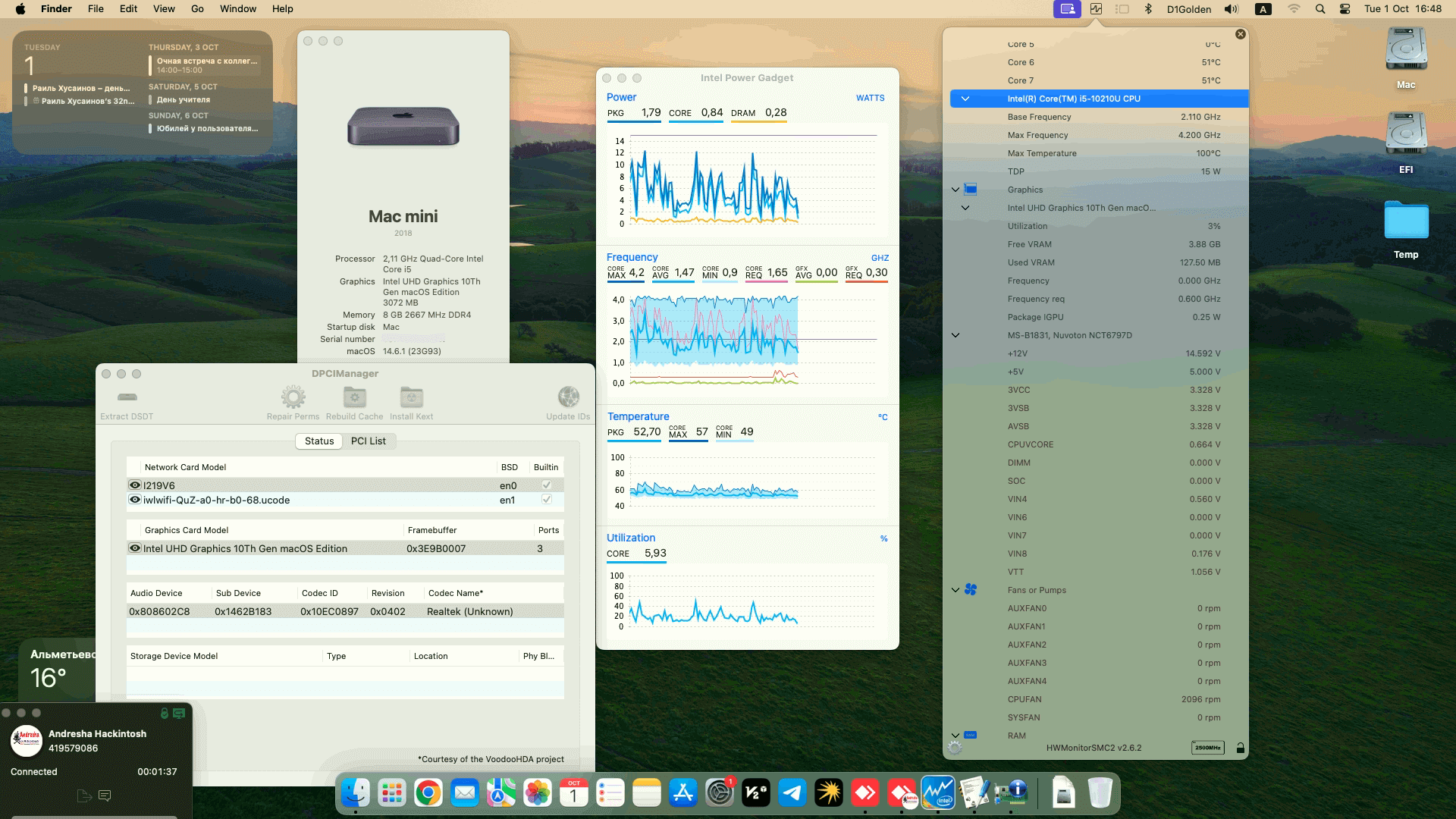
Task: Click the 2500MHz frequency badge
Action: coord(1207,748)
